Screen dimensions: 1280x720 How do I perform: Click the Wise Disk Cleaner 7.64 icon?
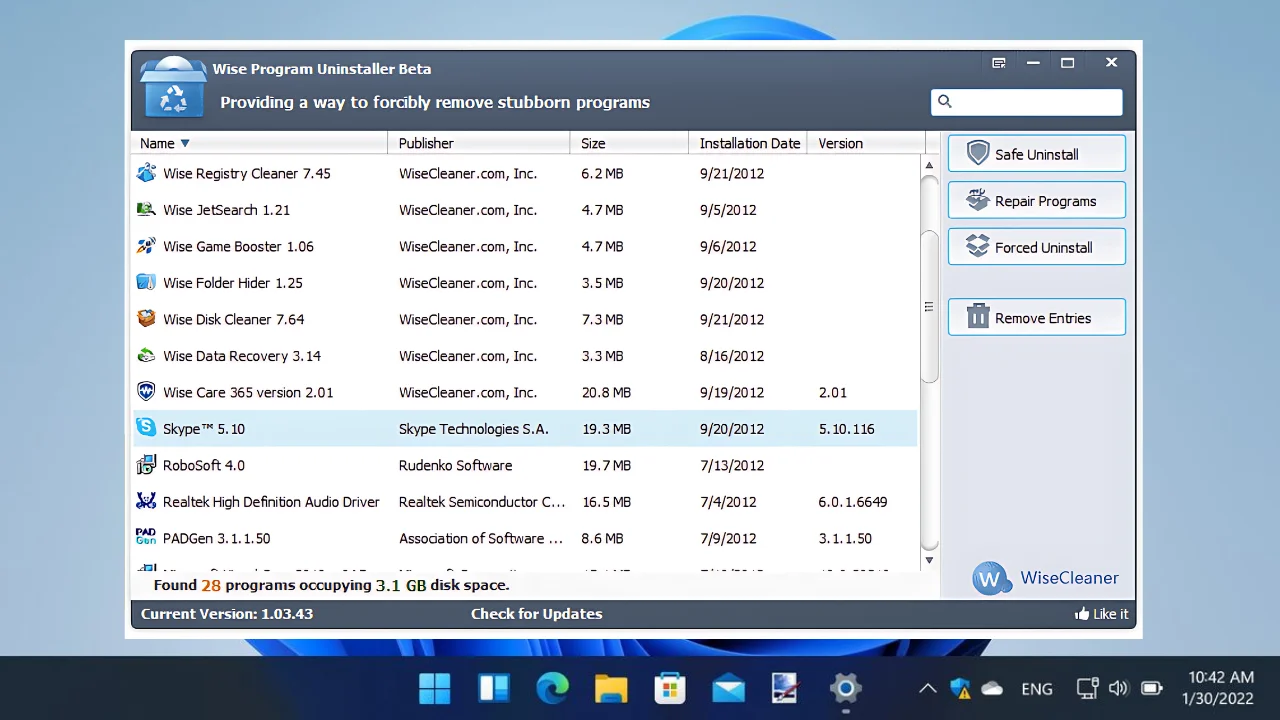146,319
